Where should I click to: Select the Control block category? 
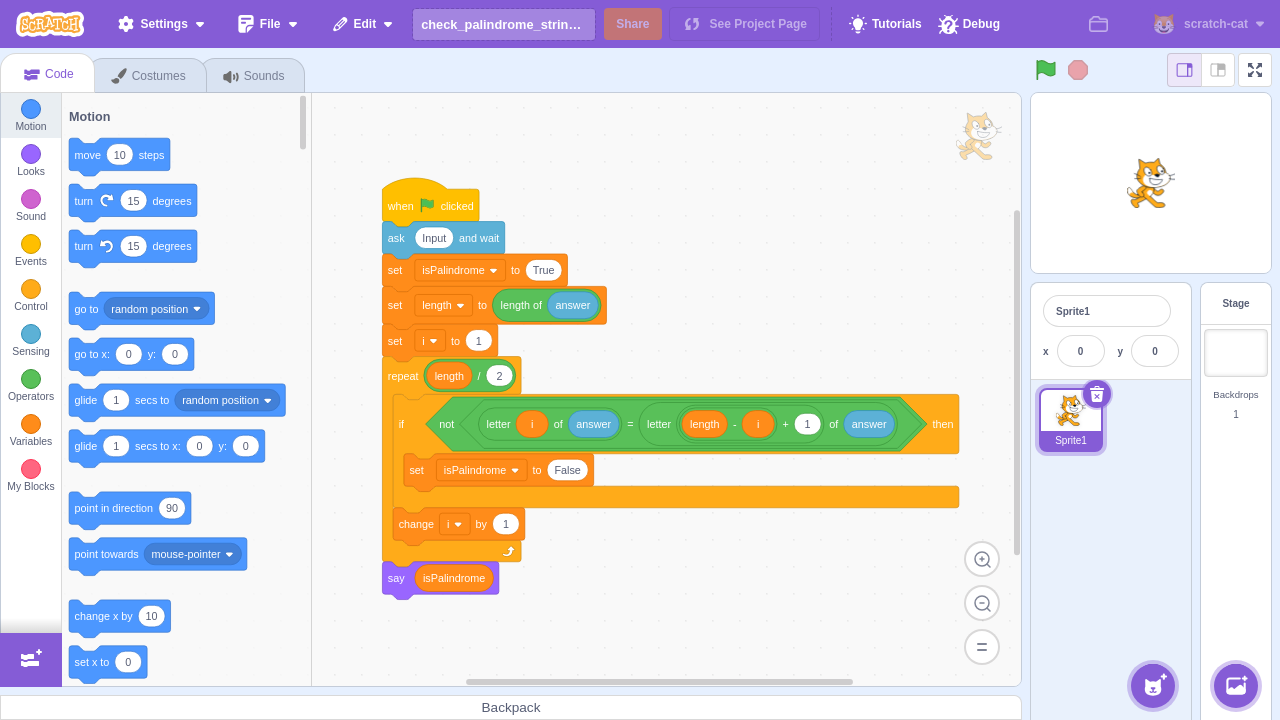coord(31,295)
